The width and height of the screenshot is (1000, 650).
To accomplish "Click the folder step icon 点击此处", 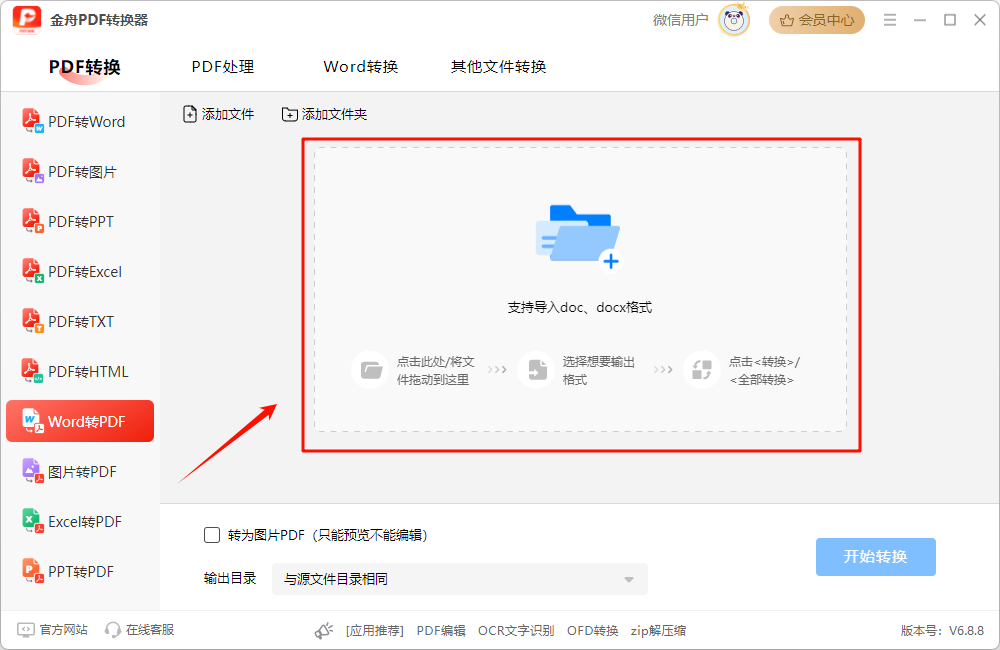I will [x=370, y=369].
